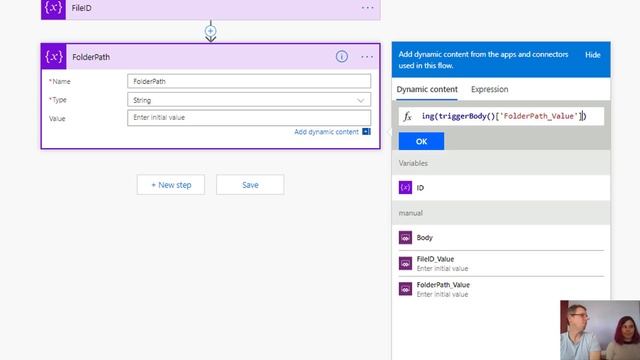The width and height of the screenshot is (640, 360).
Task: Hide the dynamic content panel
Action: (593, 55)
